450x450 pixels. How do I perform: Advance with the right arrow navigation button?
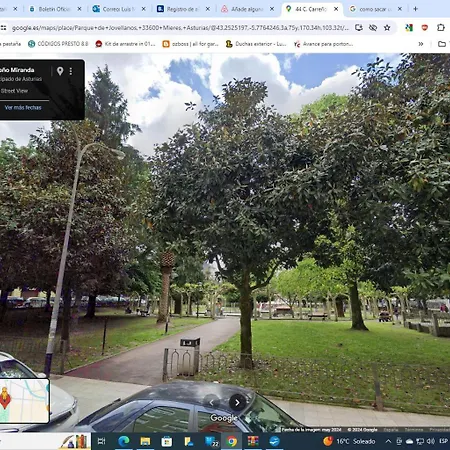237,403
